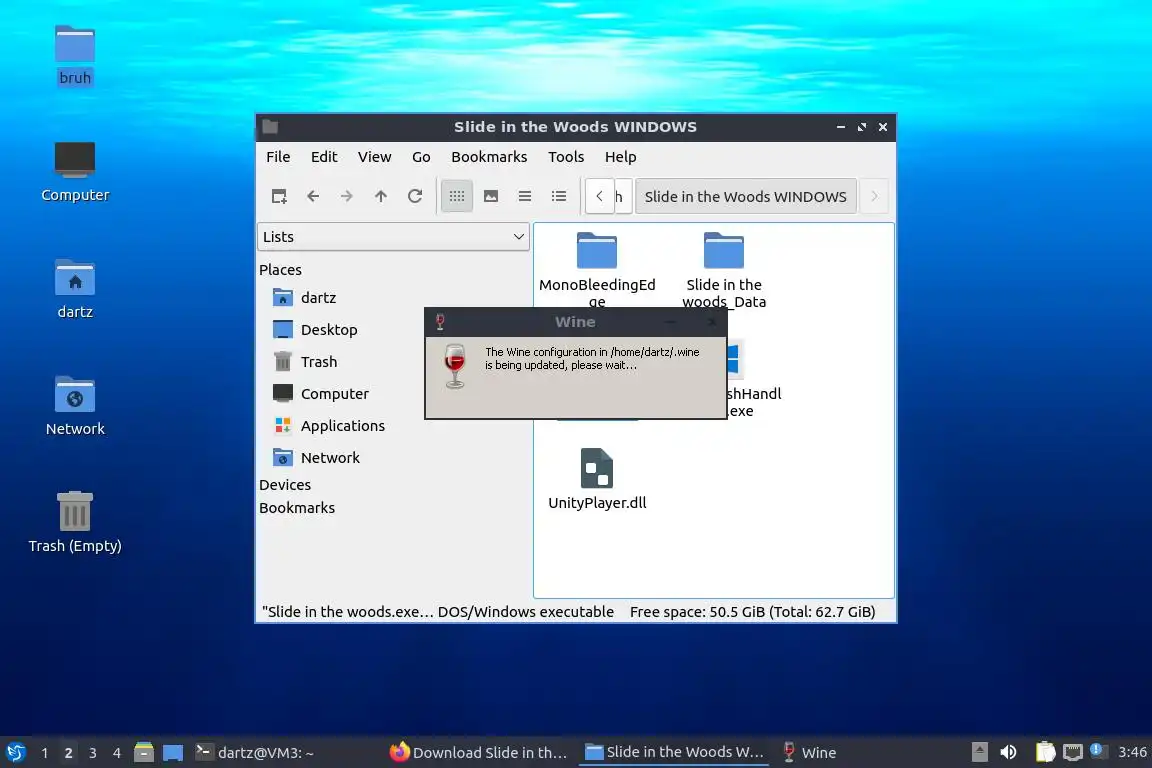The height and width of the screenshot is (768, 1152).
Task: Go forward with the right arrow toolbar icon
Action: tap(347, 196)
